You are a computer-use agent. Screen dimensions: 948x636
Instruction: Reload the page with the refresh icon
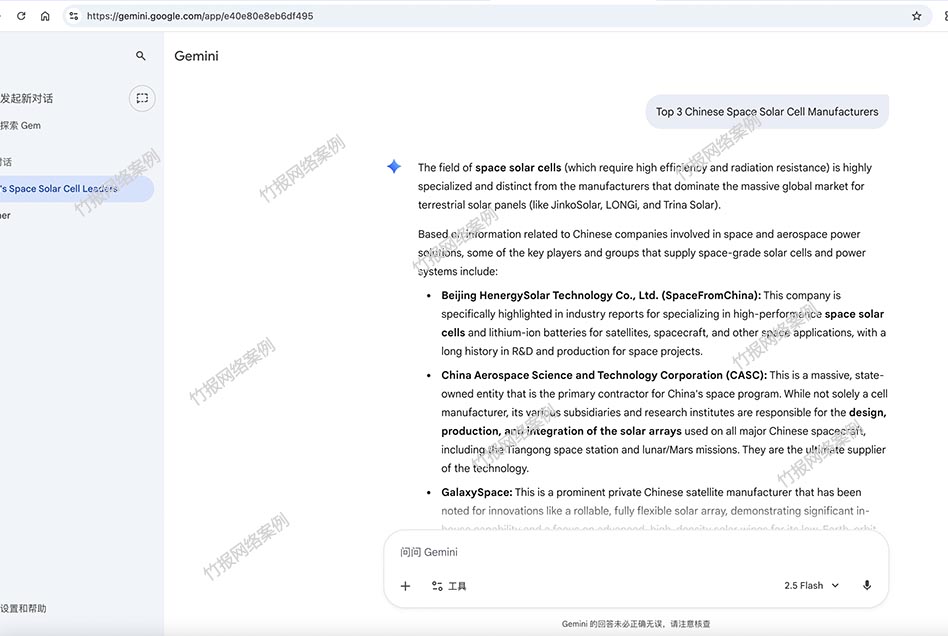pos(21,16)
